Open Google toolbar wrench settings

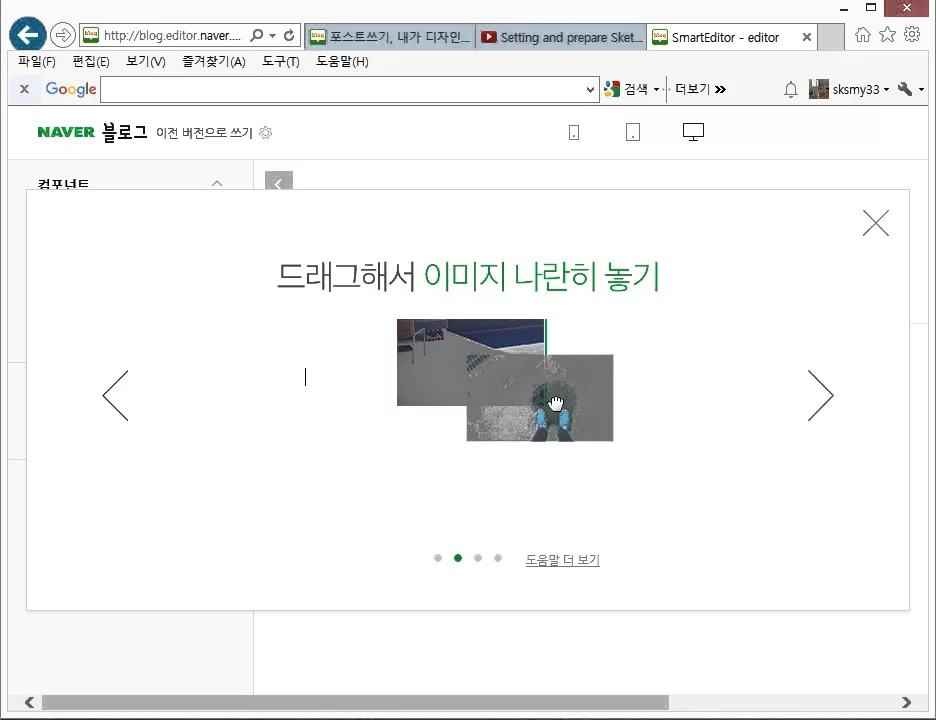pos(904,89)
